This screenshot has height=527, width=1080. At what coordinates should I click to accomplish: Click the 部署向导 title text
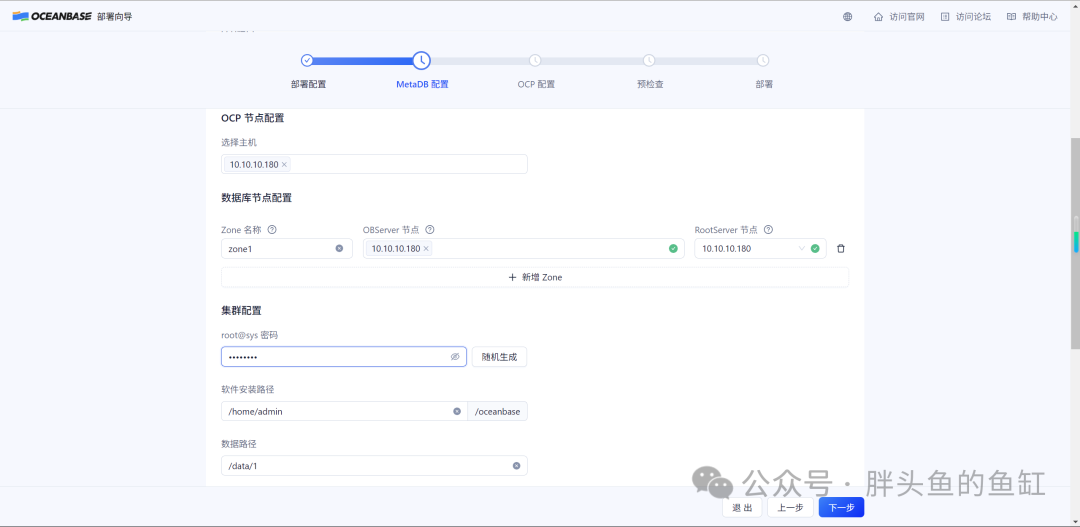point(115,17)
